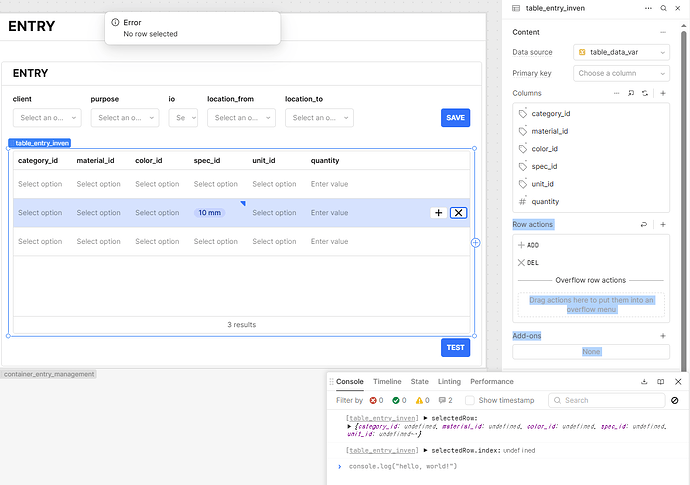Click the console Search field
This screenshot has height=485, width=690.
[606, 400]
